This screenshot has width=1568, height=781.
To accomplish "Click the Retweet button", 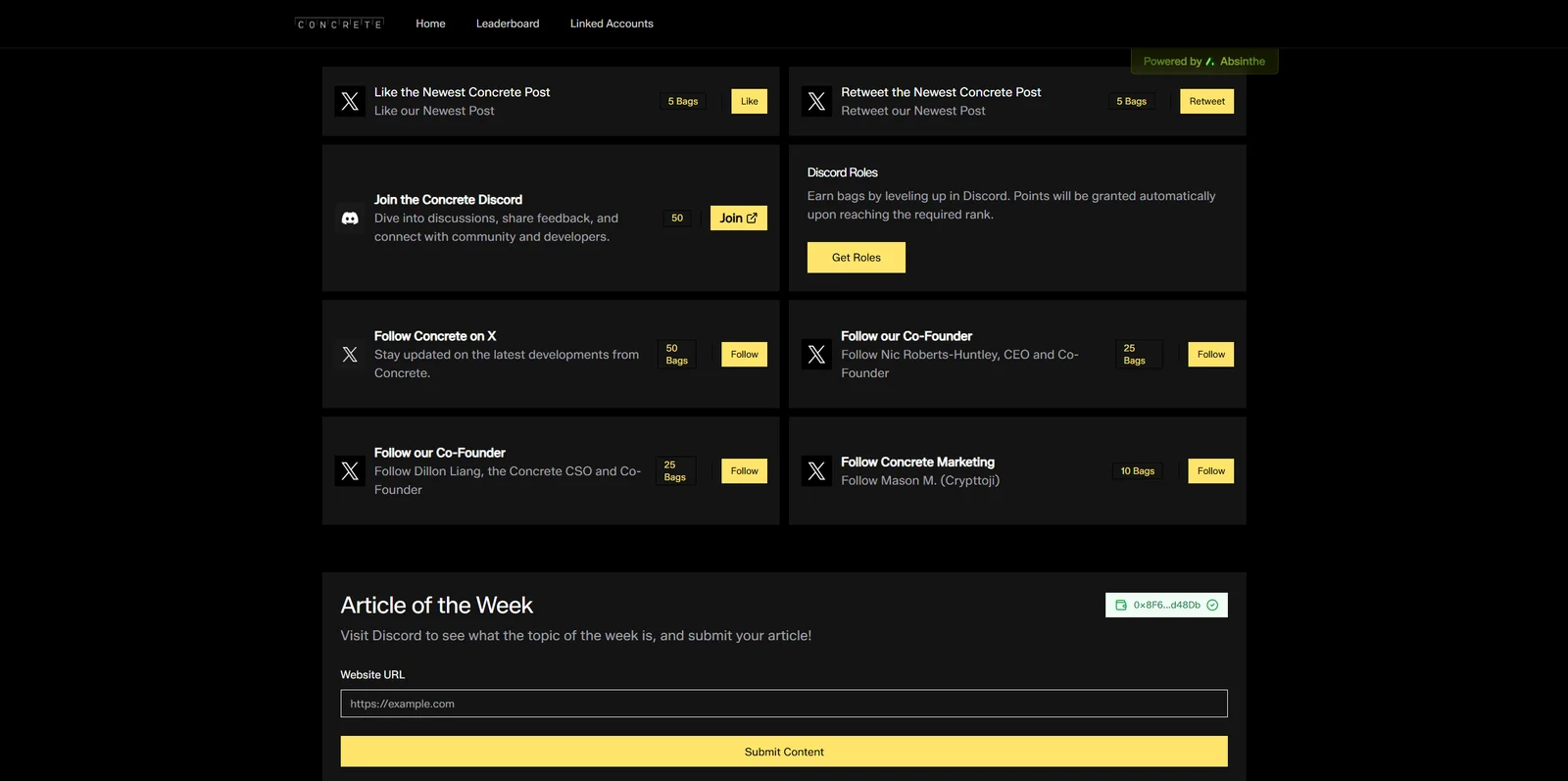I will [x=1207, y=101].
